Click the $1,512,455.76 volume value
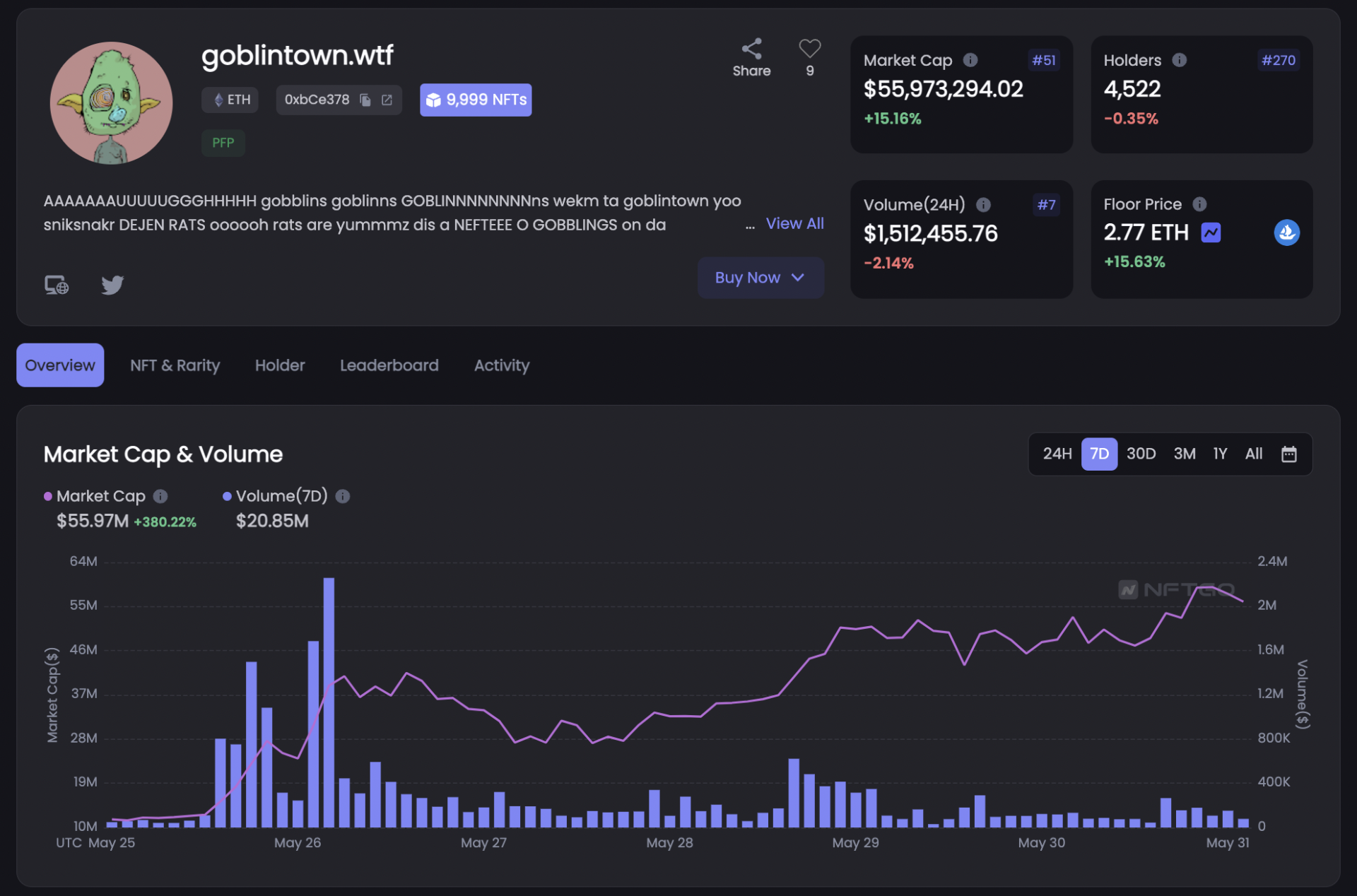Screen dimensions: 1357x896 (x=930, y=234)
